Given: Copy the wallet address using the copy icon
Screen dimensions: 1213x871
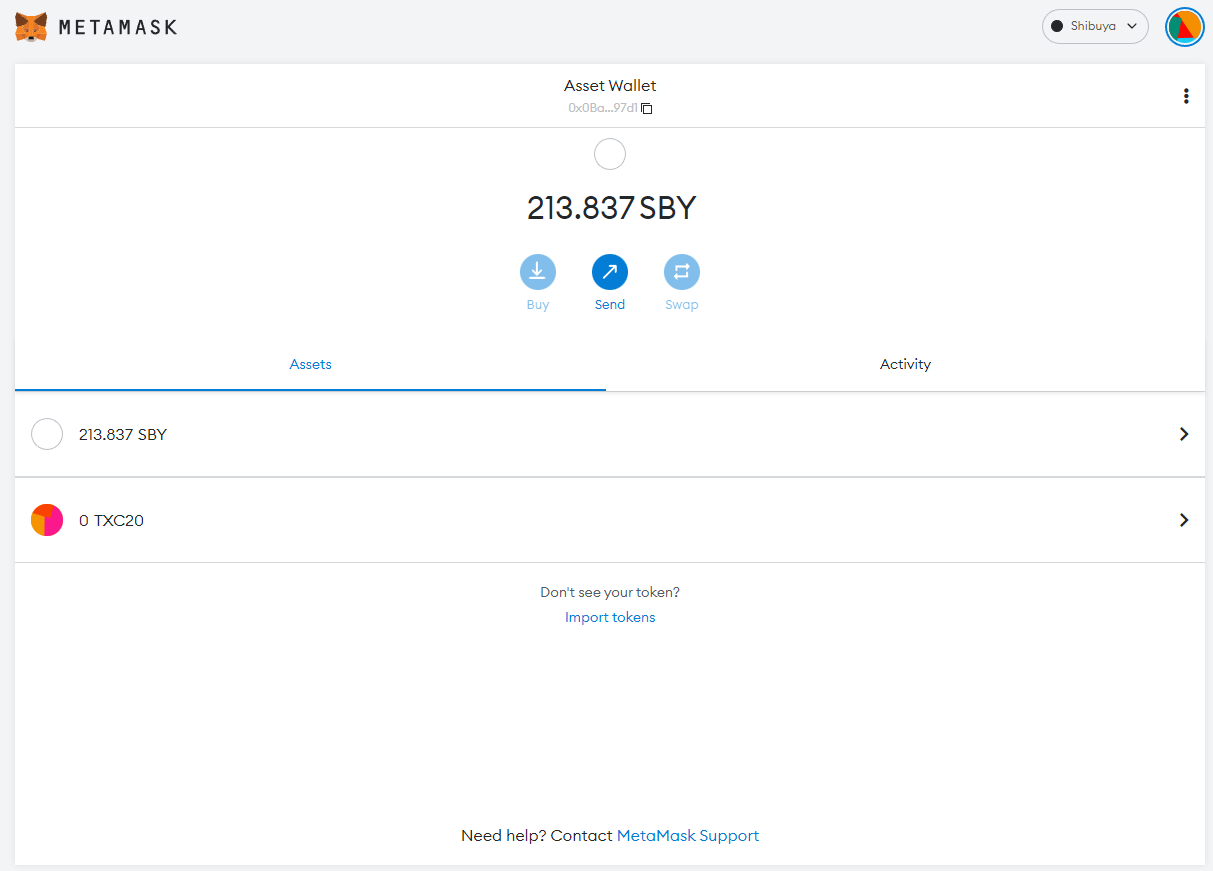Looking at the screenshot, I should 646,108.
